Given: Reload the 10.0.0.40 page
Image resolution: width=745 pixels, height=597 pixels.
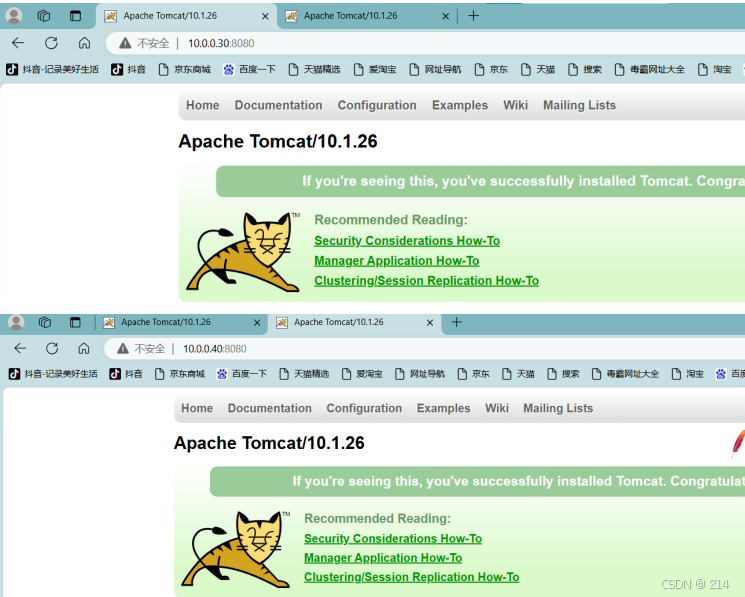Looking at the screenshot, I should 52,349.
